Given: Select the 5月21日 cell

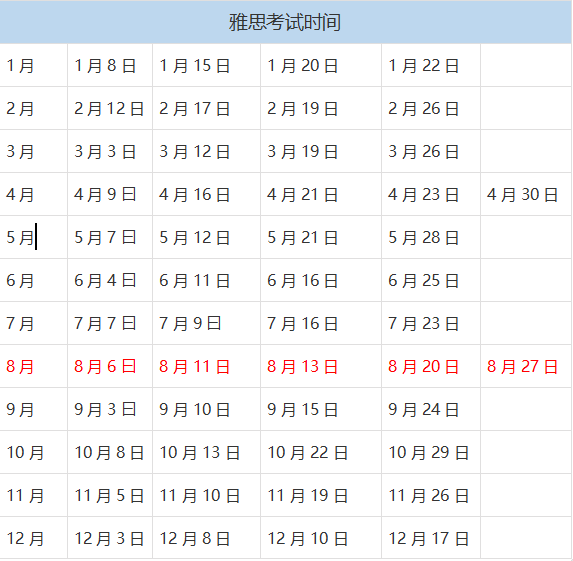Looking at the screenshot, I should tap(321, 238).
